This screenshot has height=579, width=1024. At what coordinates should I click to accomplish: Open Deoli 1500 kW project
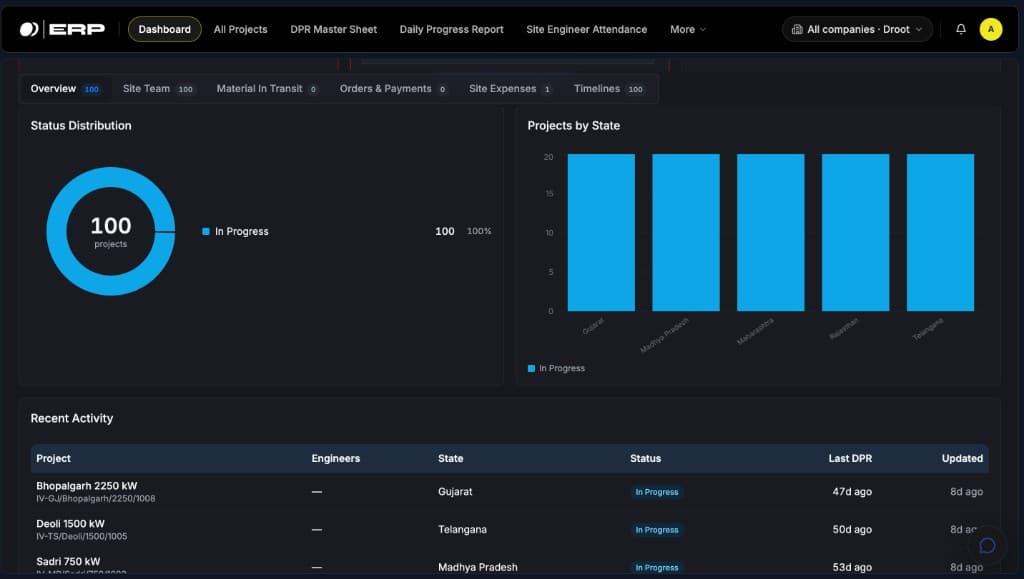point(71,524)
